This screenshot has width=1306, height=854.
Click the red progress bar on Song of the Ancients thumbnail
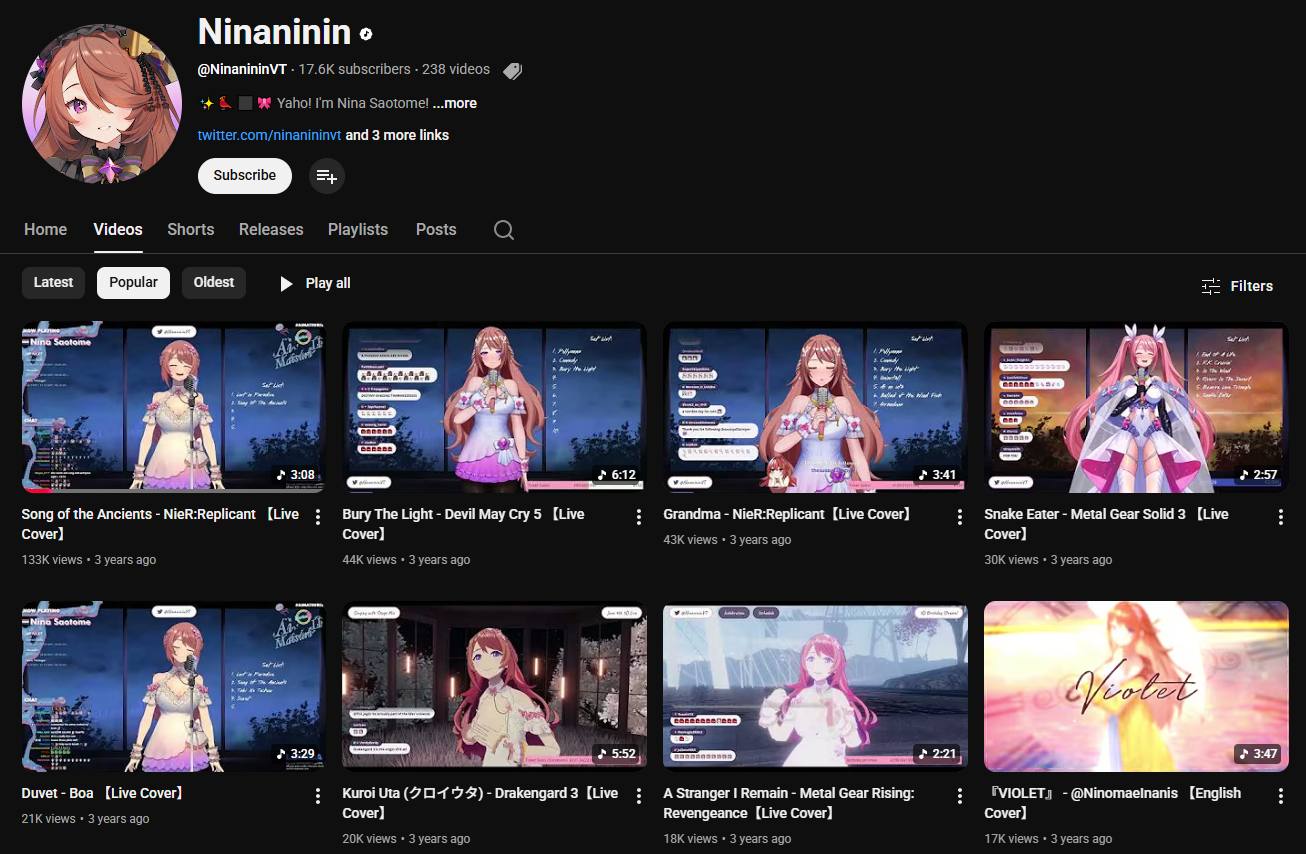tap(37, 490)
